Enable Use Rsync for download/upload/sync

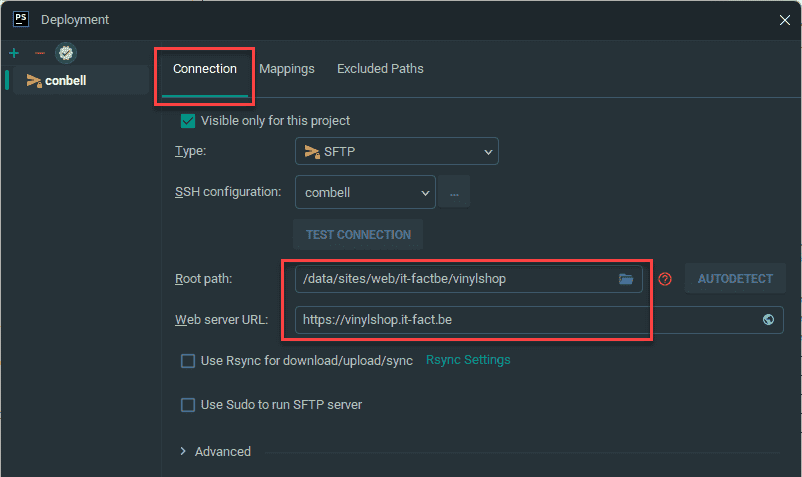(188, 361)
